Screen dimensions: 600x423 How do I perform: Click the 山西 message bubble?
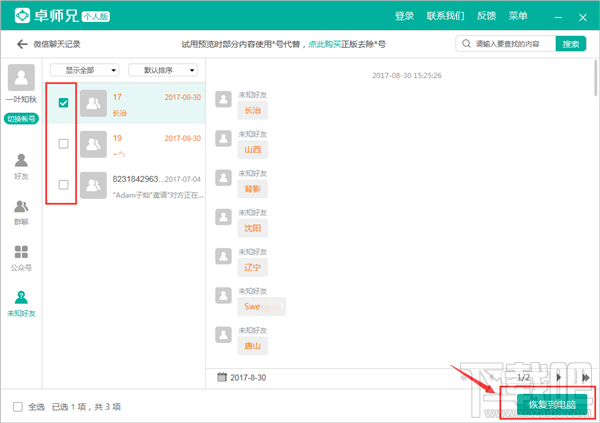coord(253,150)
